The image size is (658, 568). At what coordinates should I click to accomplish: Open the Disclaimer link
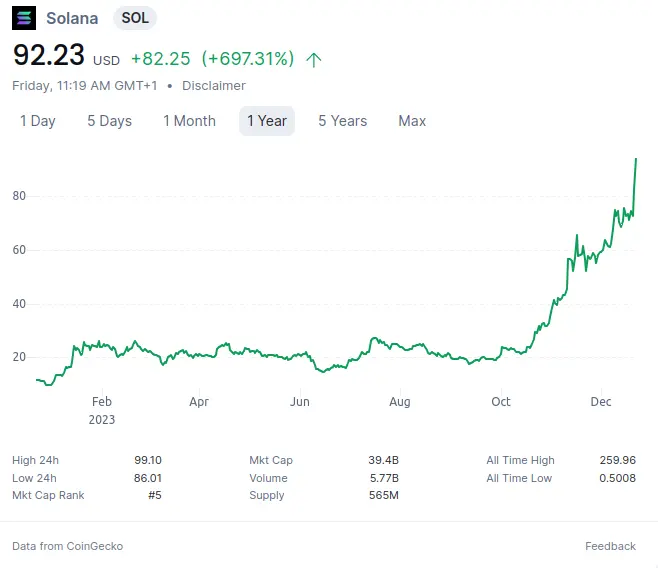coord(214,86)
